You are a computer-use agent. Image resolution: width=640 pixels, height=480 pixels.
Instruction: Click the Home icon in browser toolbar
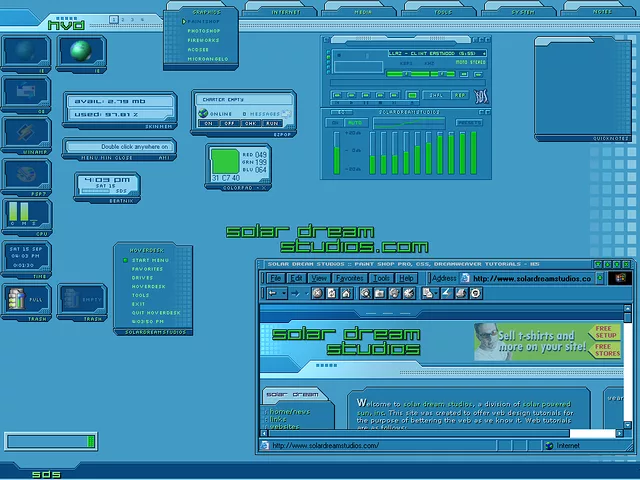(x=345, y=293)
